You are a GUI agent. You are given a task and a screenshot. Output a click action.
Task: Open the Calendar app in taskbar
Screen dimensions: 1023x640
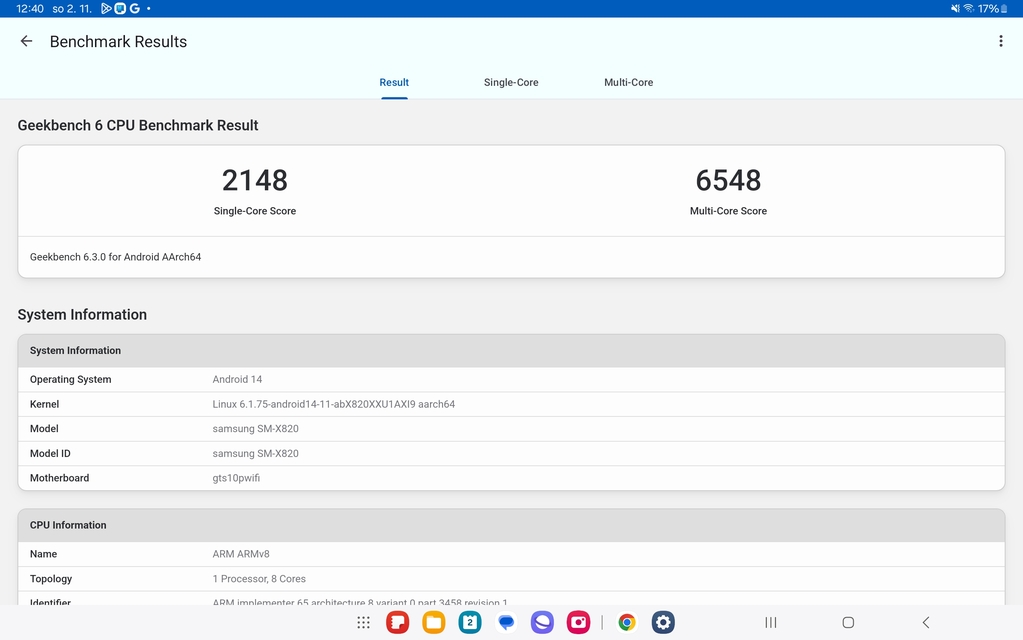[x=469, y=622]
